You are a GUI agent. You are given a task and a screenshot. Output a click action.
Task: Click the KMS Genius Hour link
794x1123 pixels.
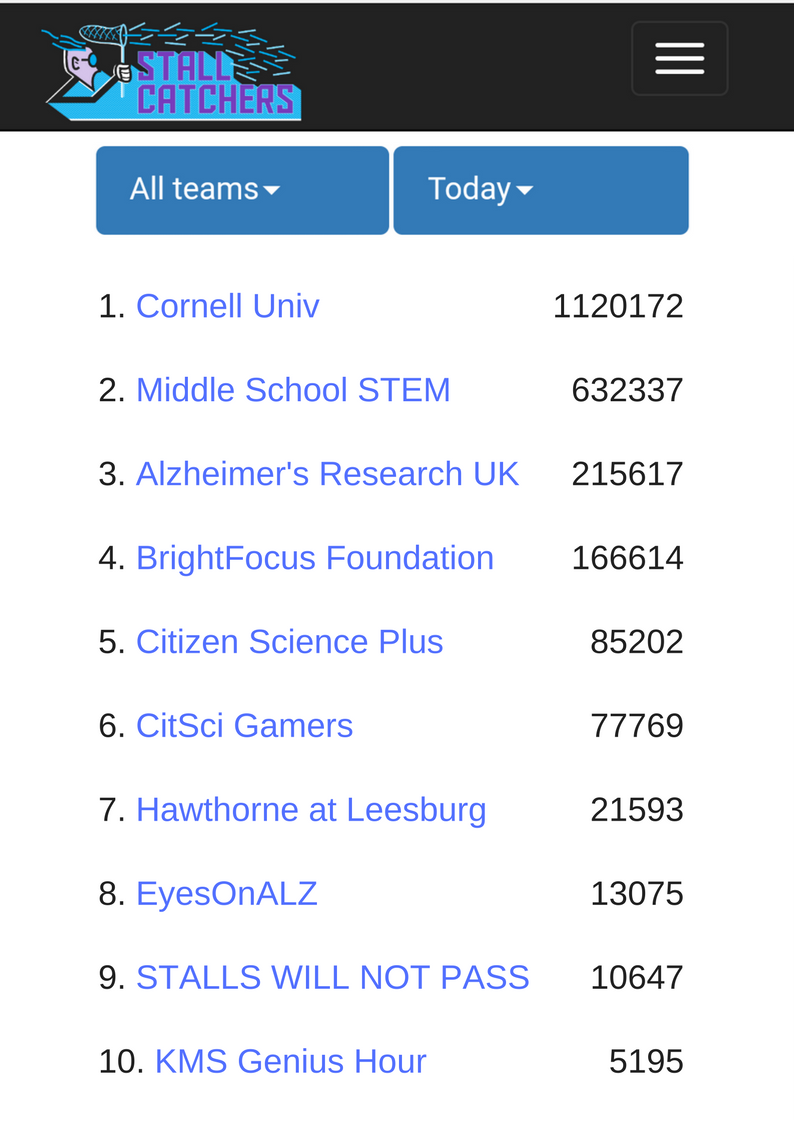(x=290, y=1061)
